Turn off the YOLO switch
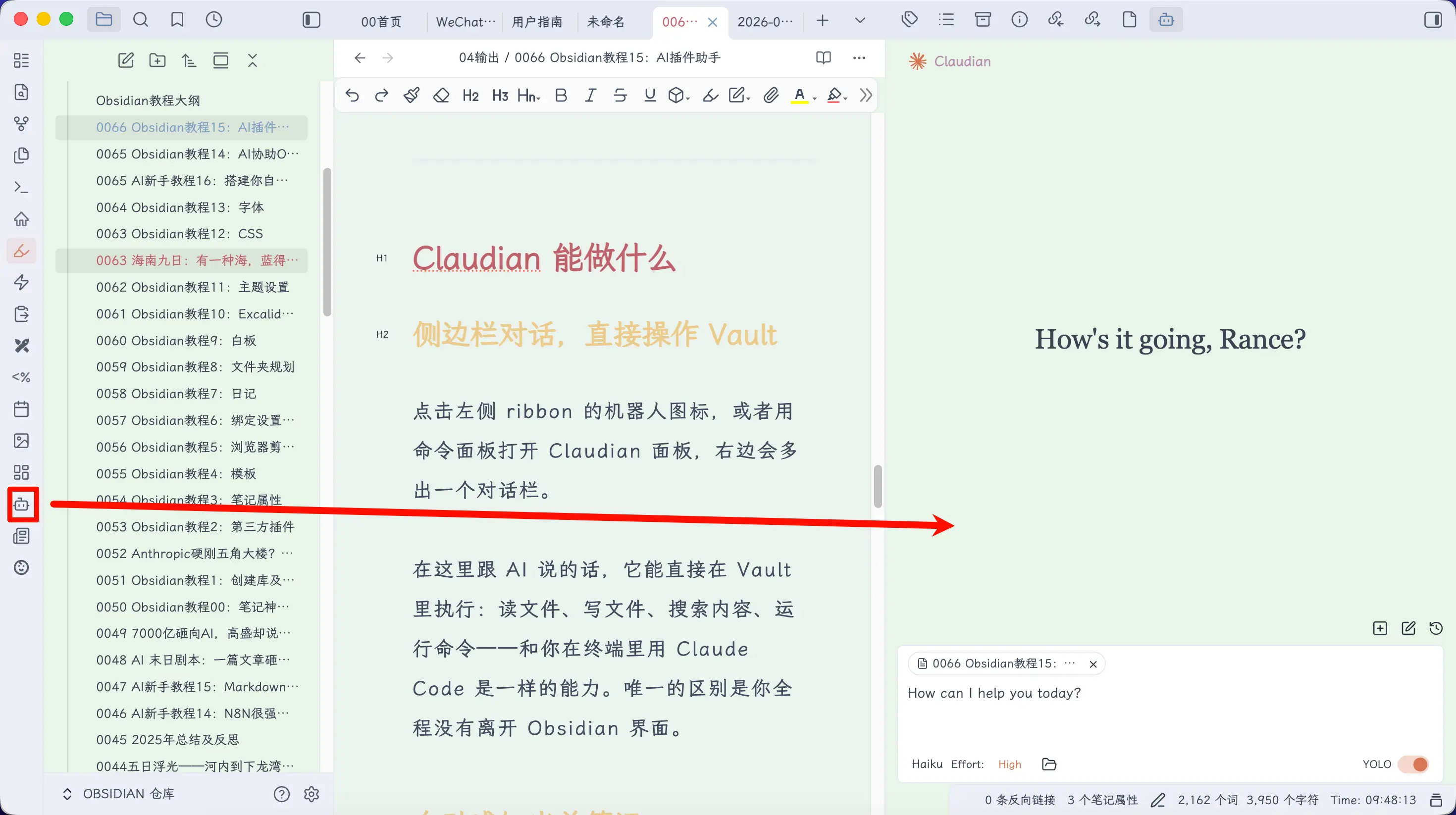Screen dimensions: 1456x815 pos(1412,764)
